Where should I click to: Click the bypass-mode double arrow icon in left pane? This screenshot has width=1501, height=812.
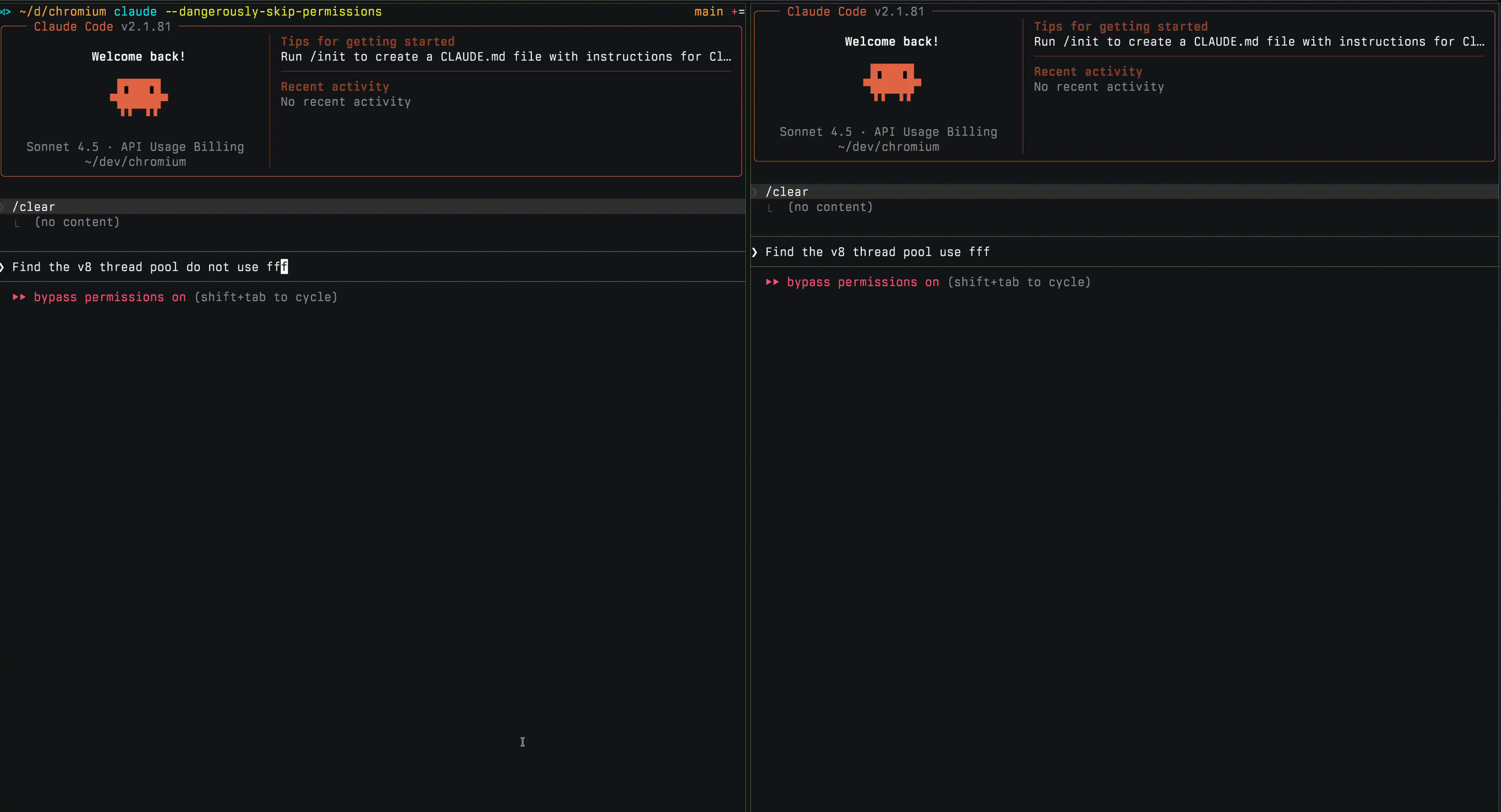tap(19, 297)
